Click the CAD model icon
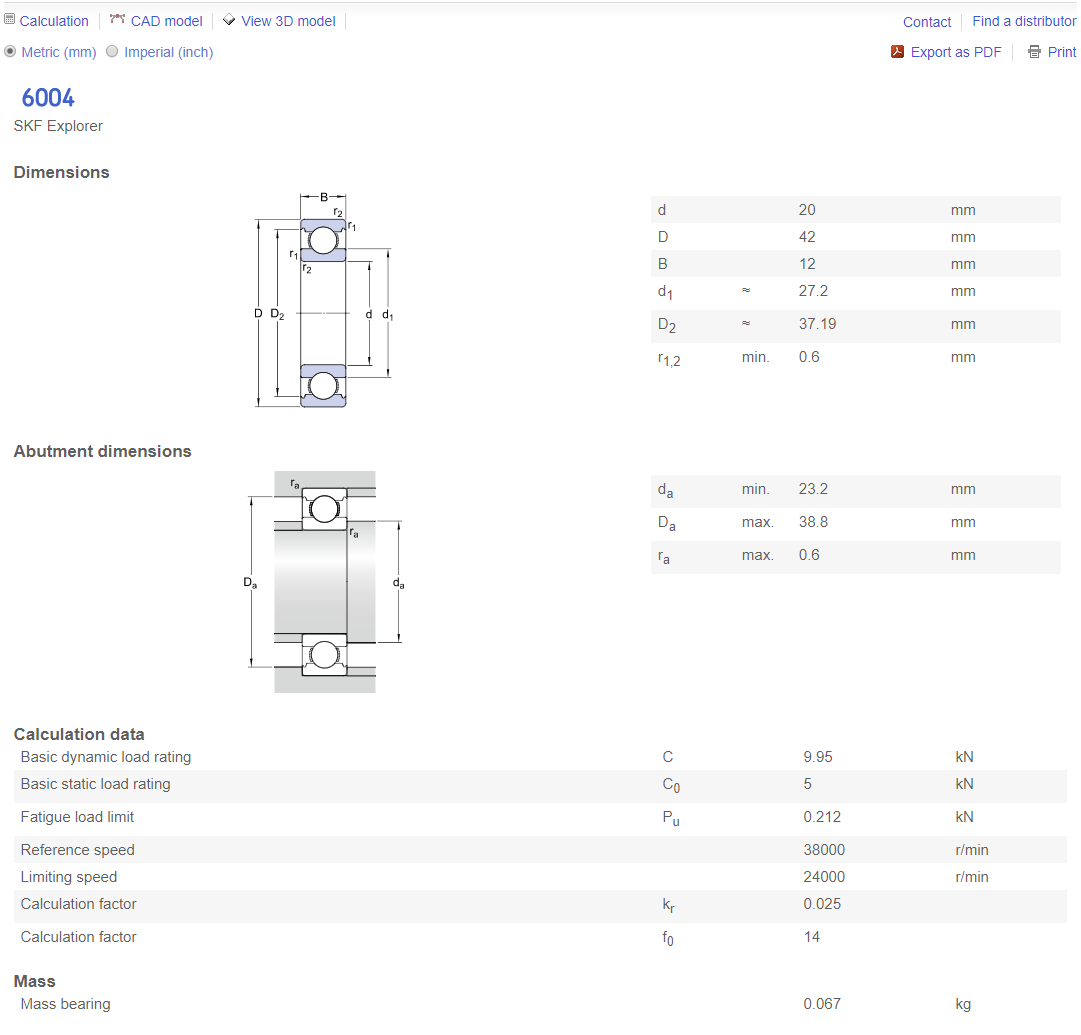Image resolution: width=1081 pixels, height=1035 pixels. pyautogui.click(x=117, y=19)
